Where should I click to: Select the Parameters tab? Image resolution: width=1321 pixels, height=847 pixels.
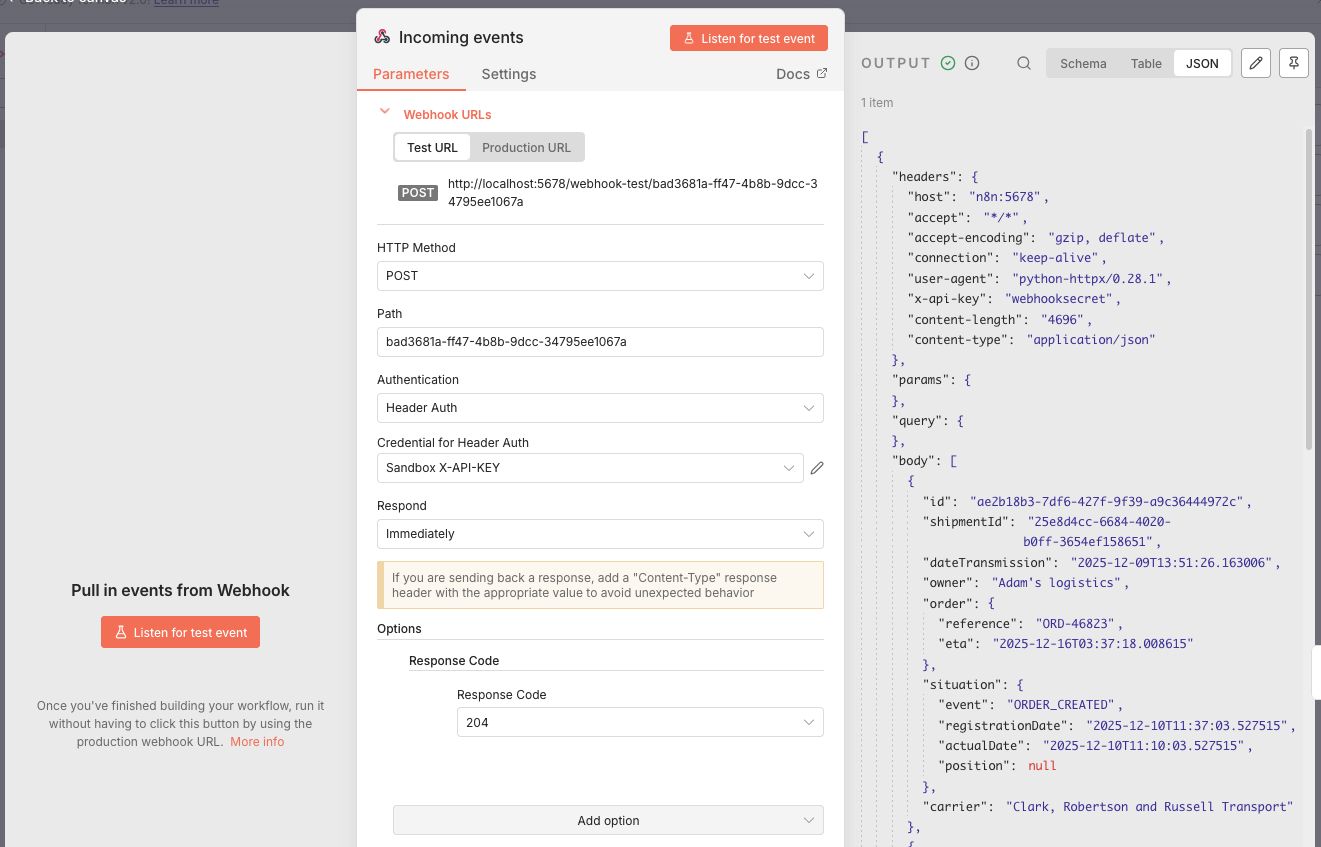click(411, 74)
